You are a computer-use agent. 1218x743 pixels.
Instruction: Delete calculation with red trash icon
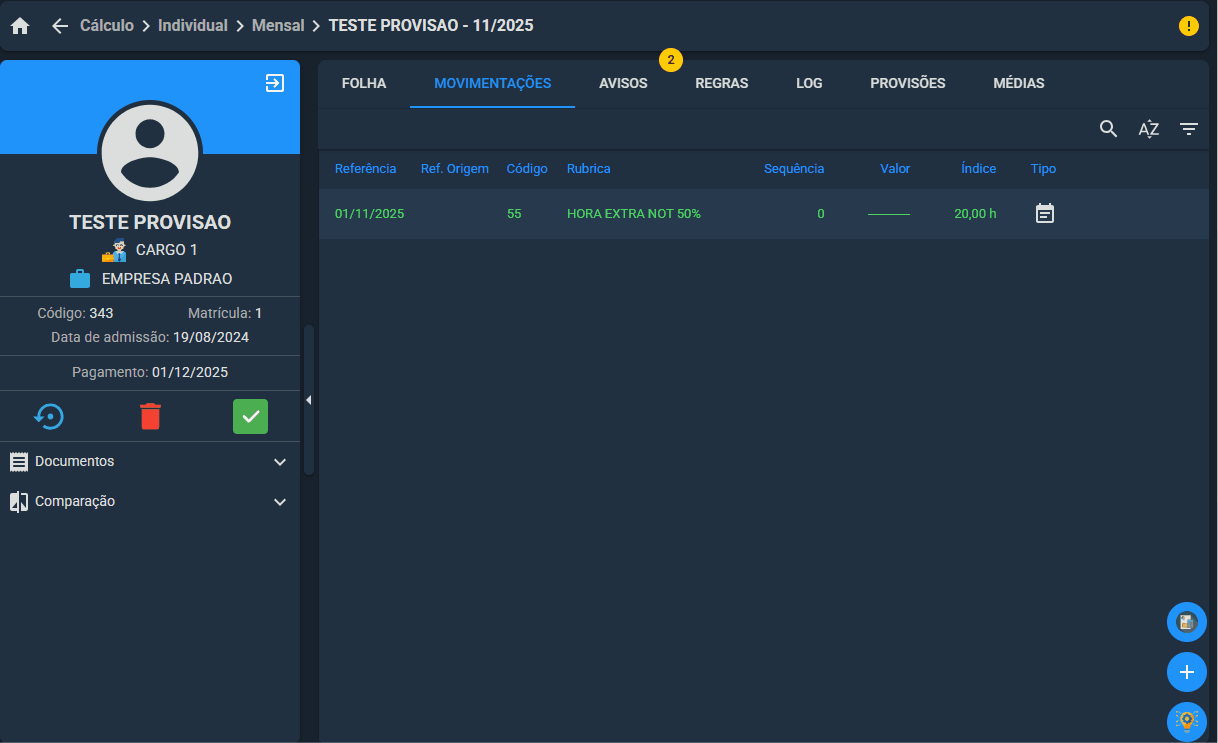150,416
